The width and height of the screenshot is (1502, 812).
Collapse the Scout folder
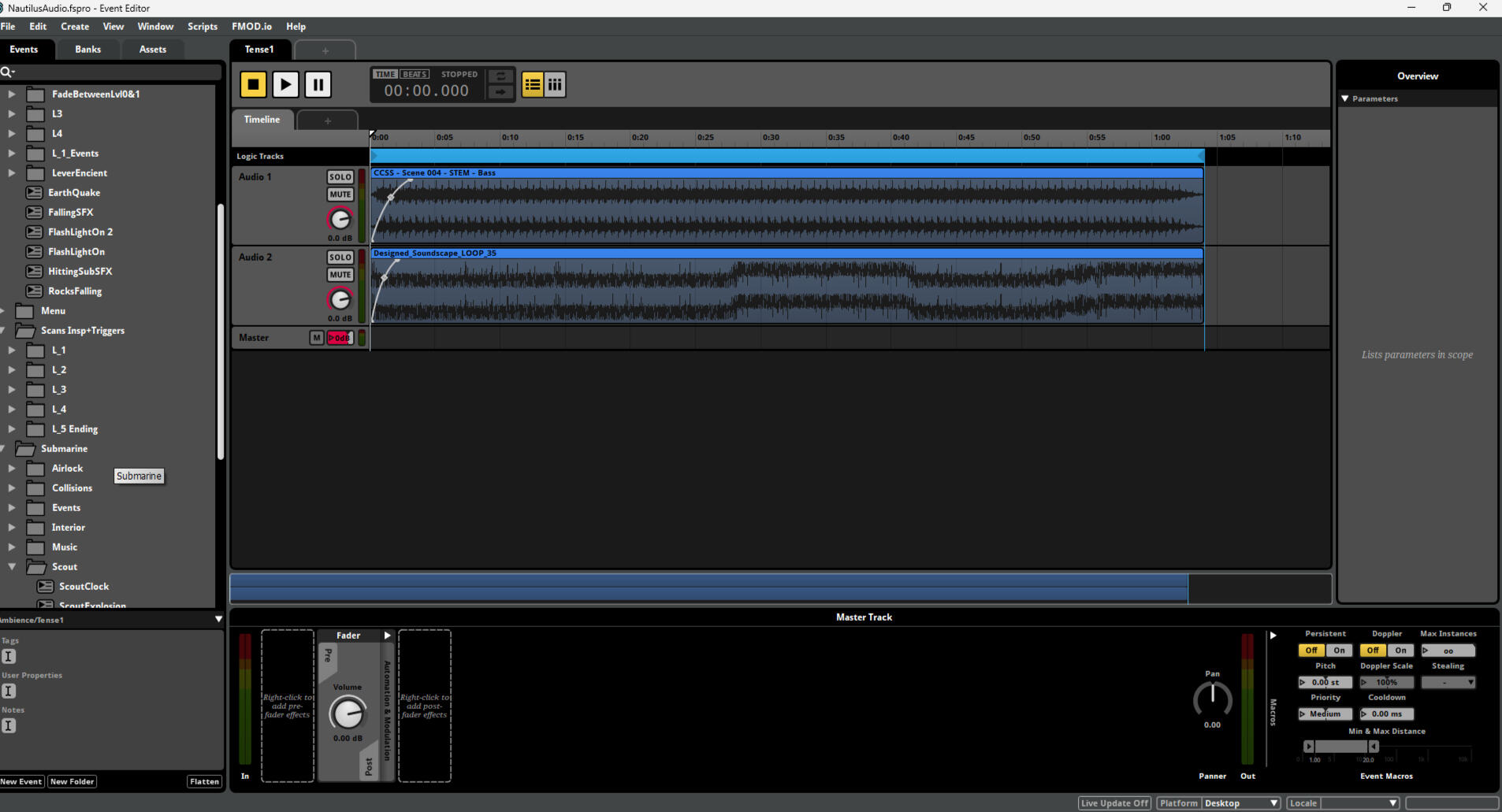point(12,567)
